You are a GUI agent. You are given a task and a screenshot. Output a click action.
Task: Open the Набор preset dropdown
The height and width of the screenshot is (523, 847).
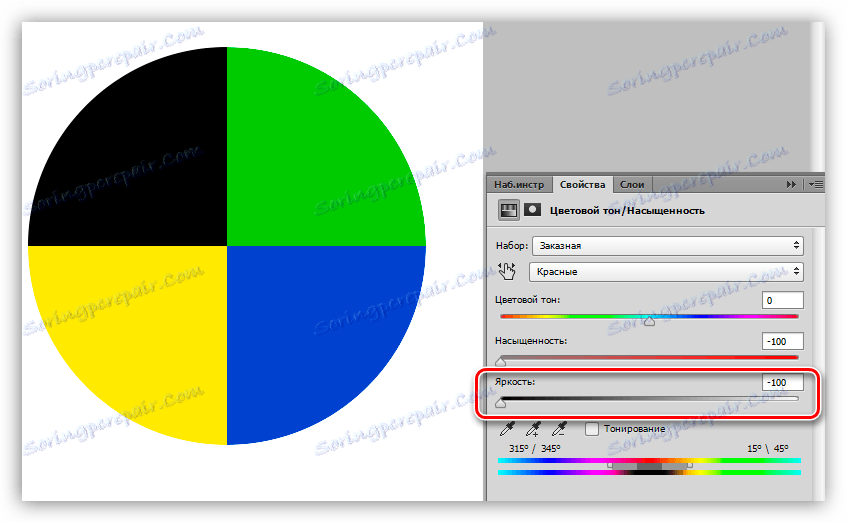pos(668,246)
